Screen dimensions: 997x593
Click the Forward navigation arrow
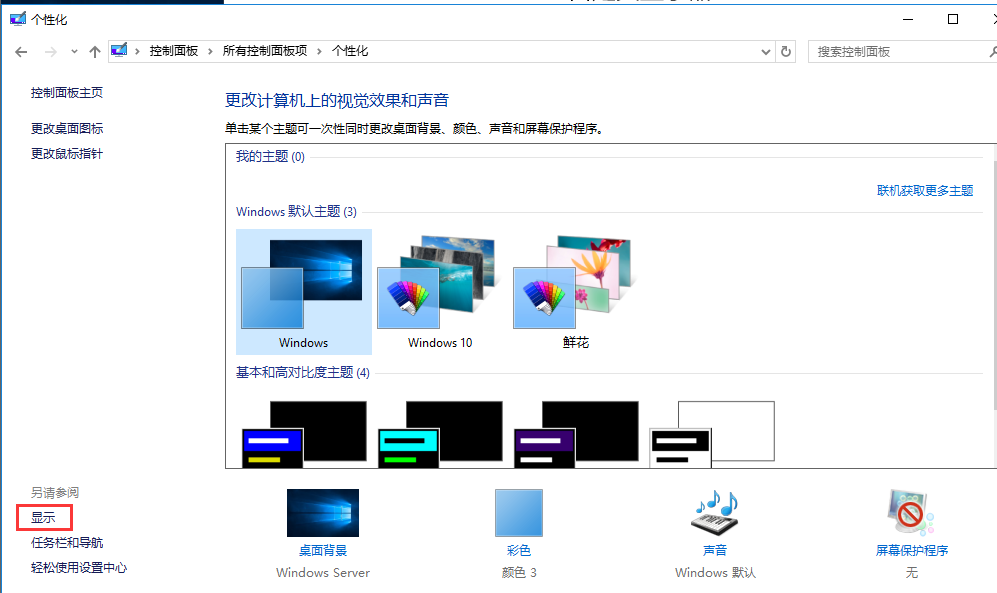51,52
